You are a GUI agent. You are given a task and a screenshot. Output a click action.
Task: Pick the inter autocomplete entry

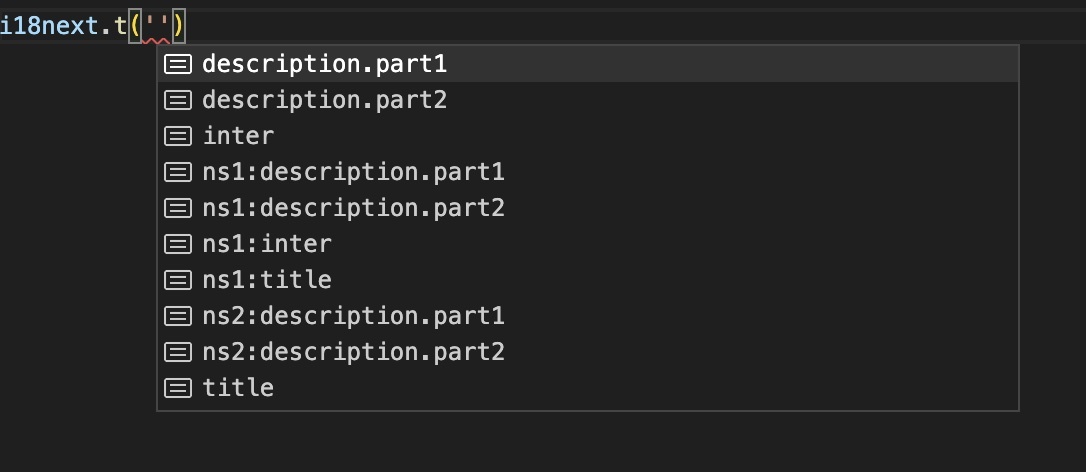[238, 136]
